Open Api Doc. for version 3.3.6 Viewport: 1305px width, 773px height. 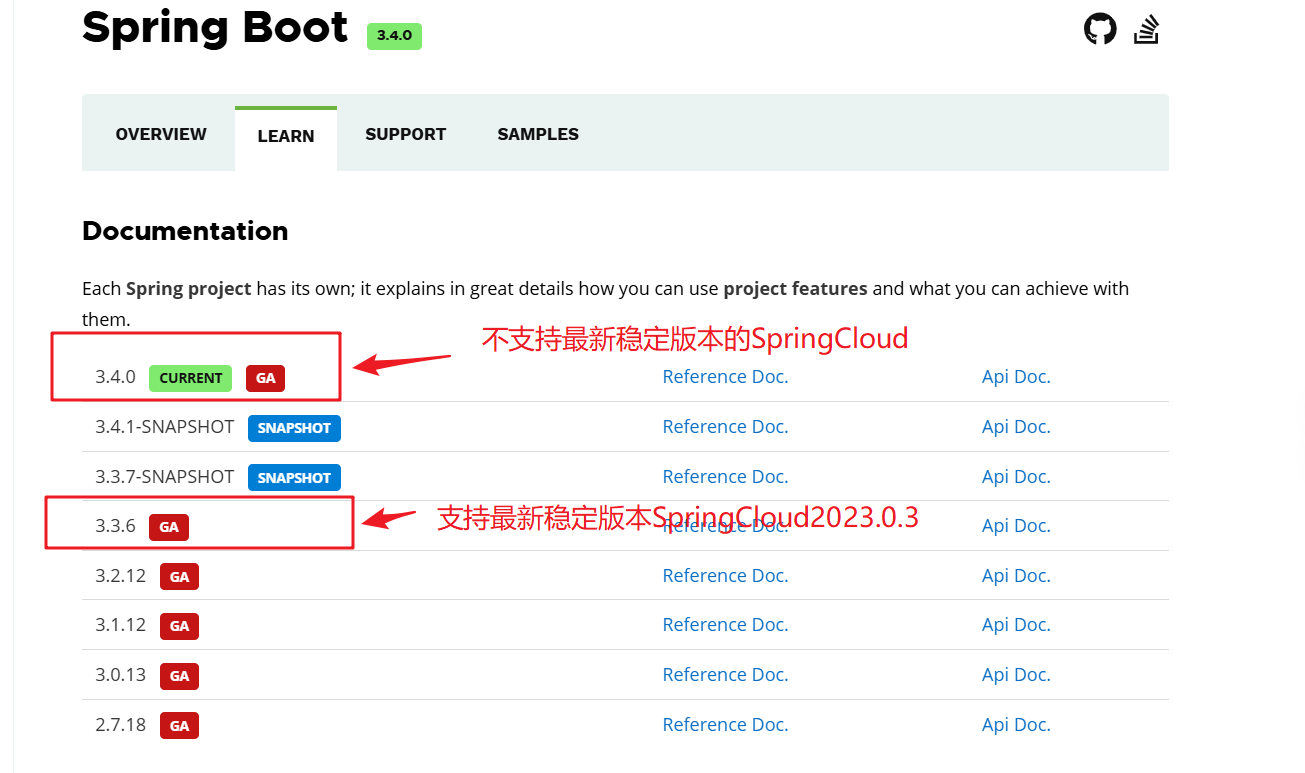tap(1016, 526)
